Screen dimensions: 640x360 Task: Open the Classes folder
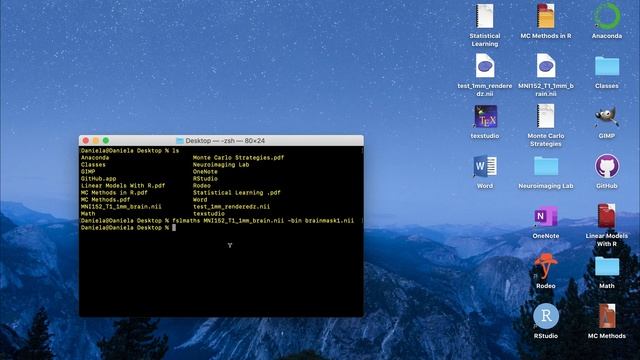[607, 66]
